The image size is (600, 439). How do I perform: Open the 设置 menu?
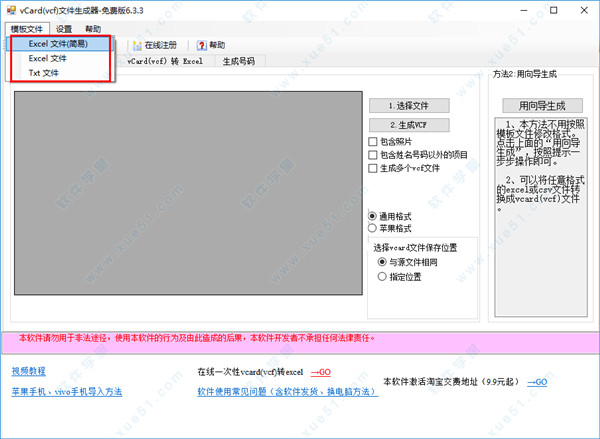(x=64, y=29)
